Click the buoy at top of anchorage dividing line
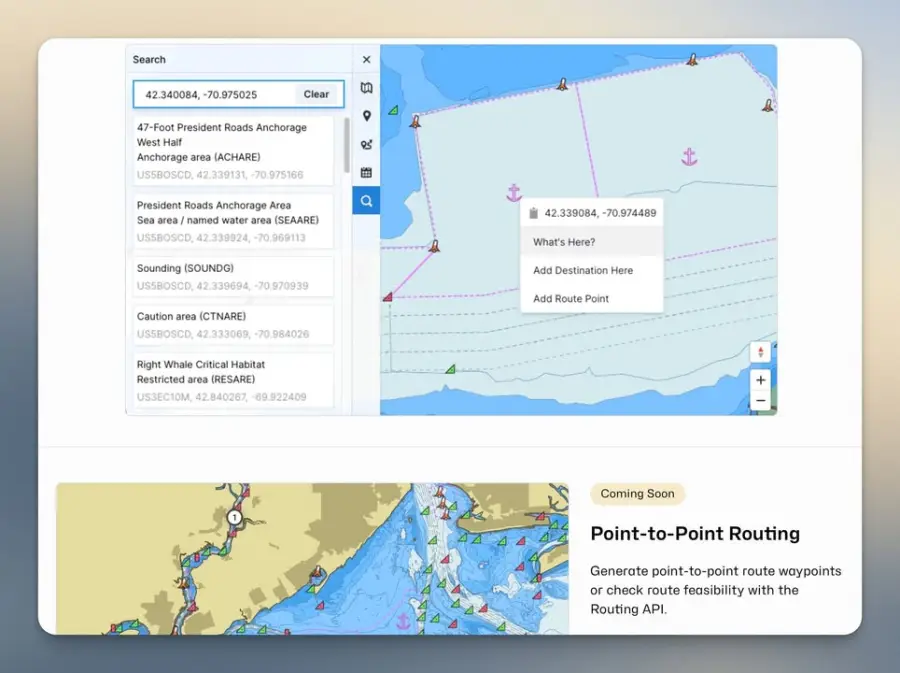 (x=562, y=84)
